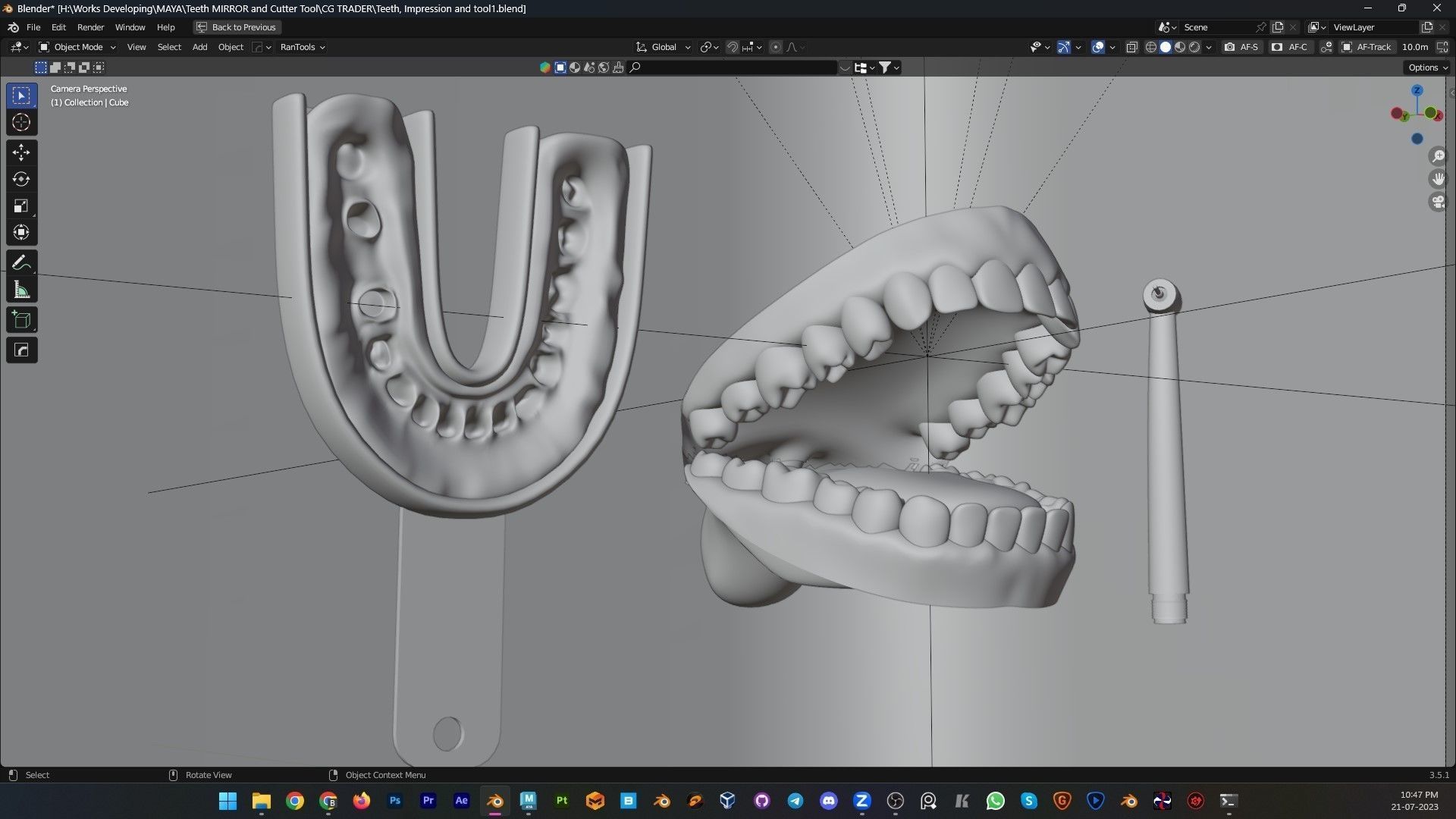Create a new scene copy
The height and width of the screenshot is (819, 1456).
point(1278,27)
